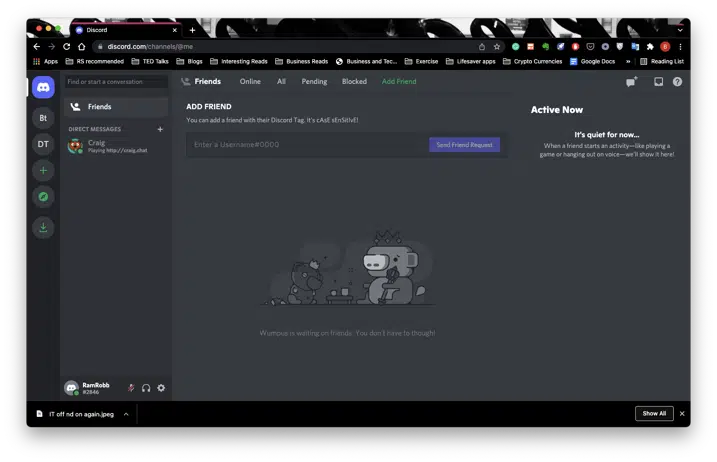Open Exercise bookmark folder
The width and height of the screenshot is (717, 462).
[421, 61]
